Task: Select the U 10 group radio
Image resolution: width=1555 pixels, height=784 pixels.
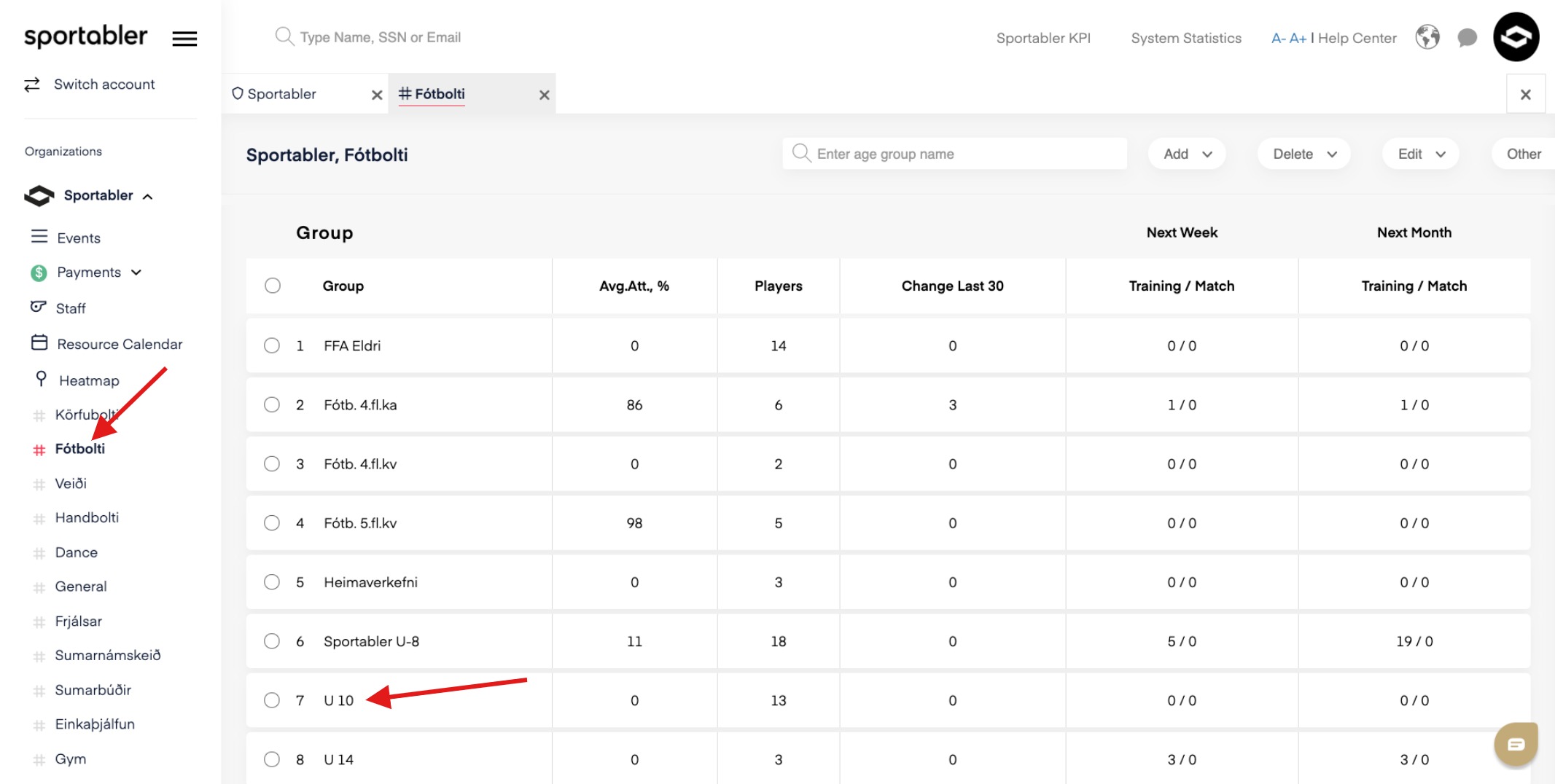Action: [272, 700]
